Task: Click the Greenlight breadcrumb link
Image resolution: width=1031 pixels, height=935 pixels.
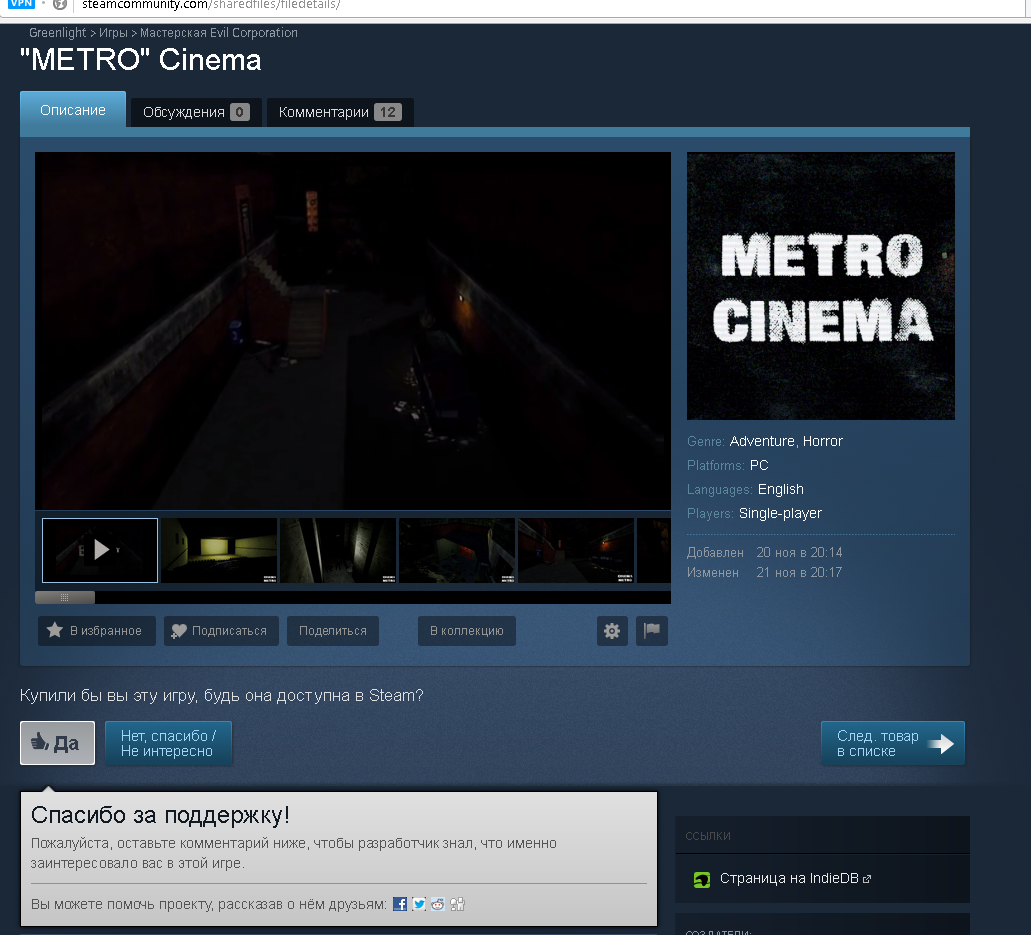Action: click(57, 33)
